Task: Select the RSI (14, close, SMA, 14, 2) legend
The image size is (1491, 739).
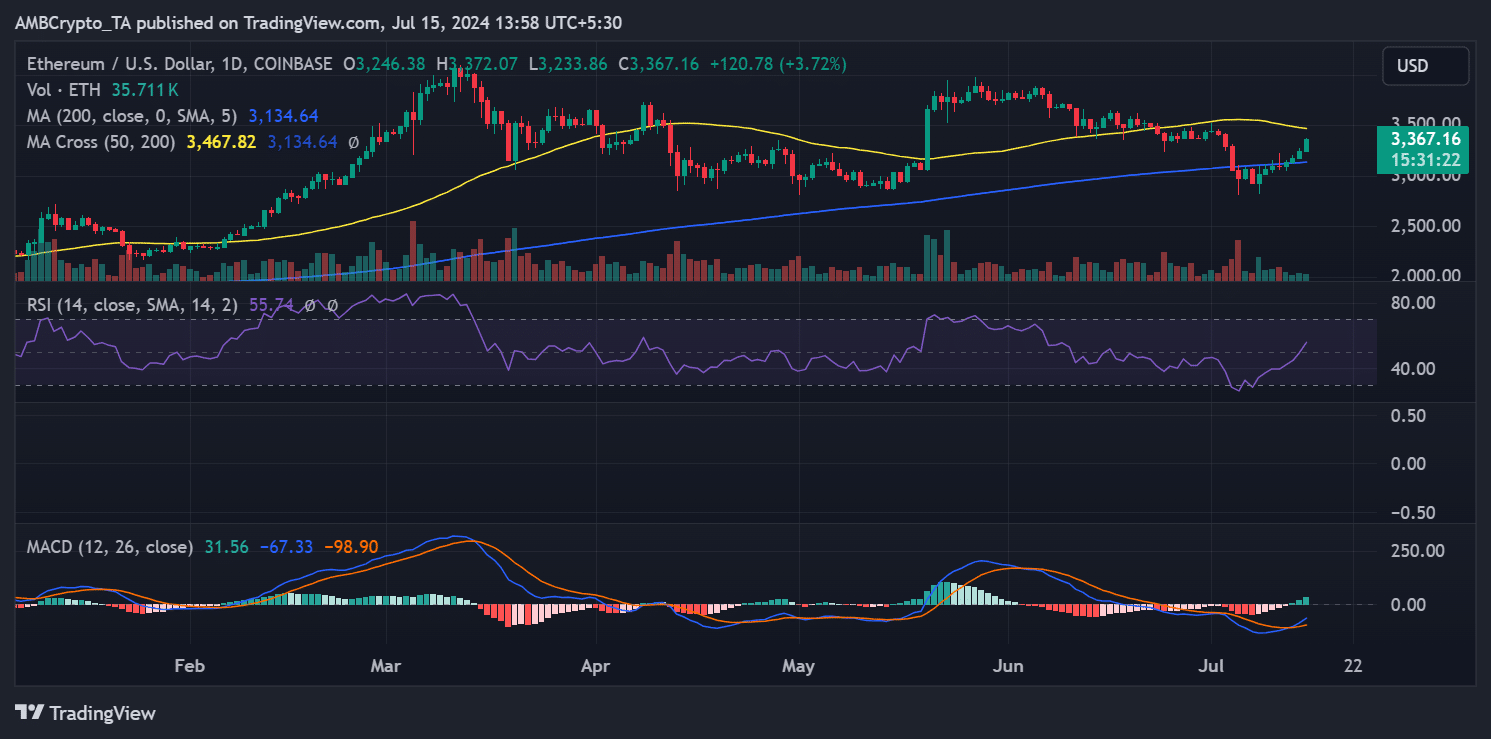Action: point(132,305)
